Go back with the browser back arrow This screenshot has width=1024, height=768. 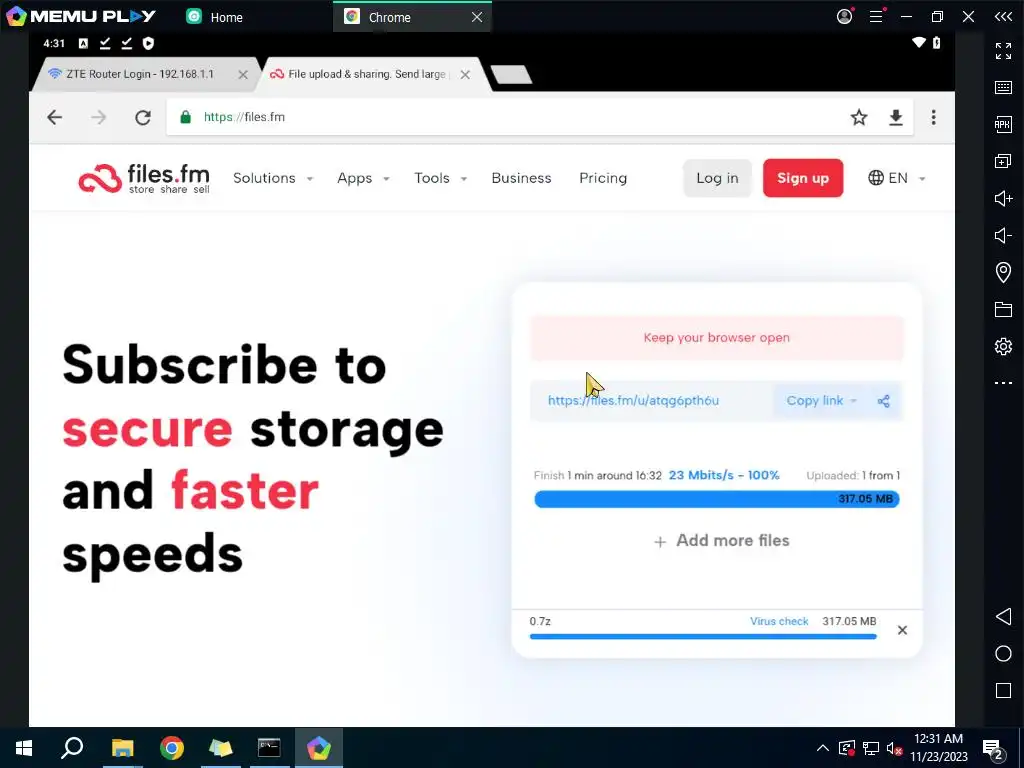click(x=55, y=118)
